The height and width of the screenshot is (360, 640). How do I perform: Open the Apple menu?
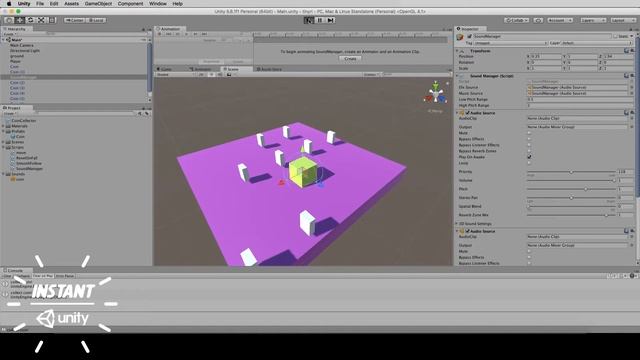(x=9, y=4)
